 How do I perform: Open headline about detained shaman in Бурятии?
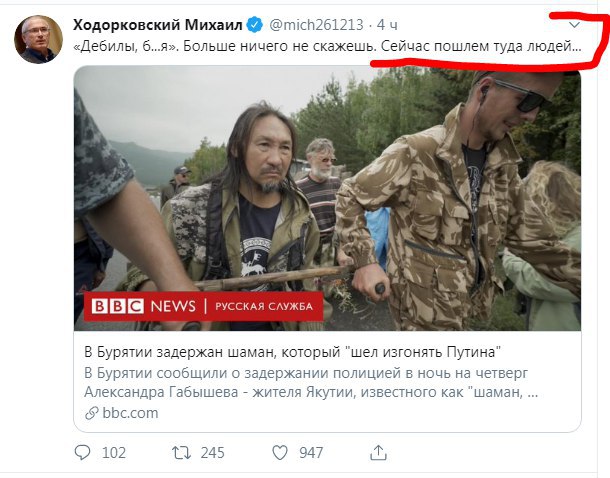(x=292, y=352)
